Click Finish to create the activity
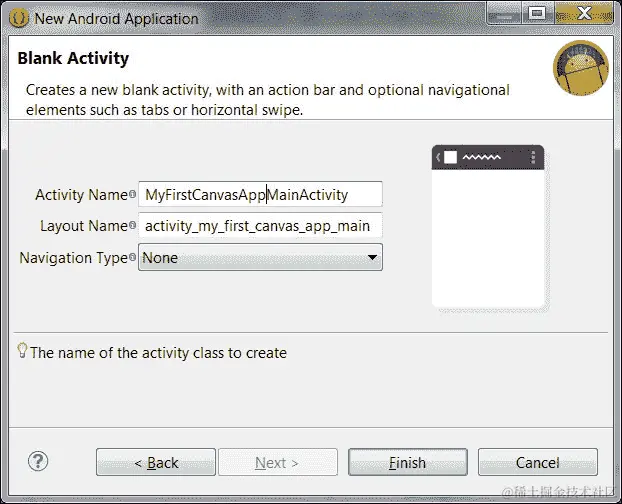 tap(408, 462)
